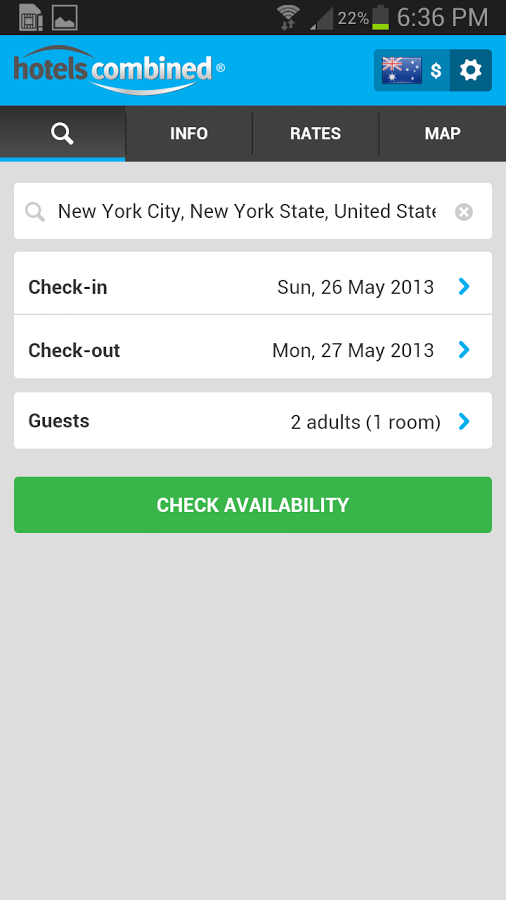Open Guests selection arrow
Screen dimensions: 506x900
(464, 422)
